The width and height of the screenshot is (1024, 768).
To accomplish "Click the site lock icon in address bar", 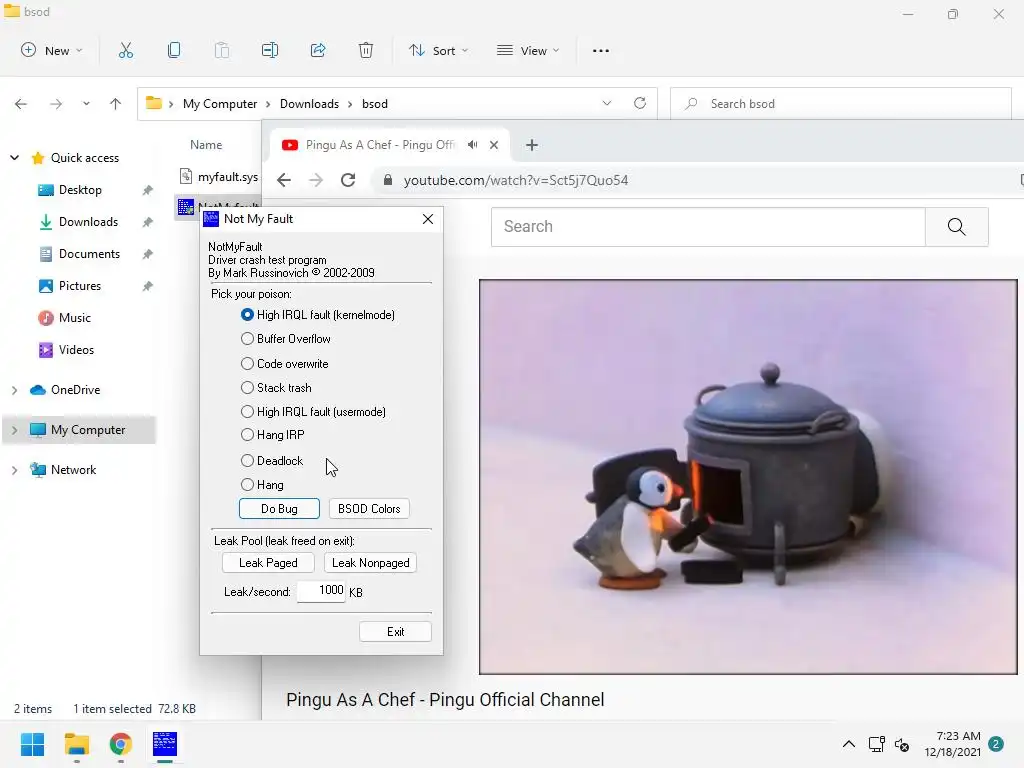I will pos(388,180).
